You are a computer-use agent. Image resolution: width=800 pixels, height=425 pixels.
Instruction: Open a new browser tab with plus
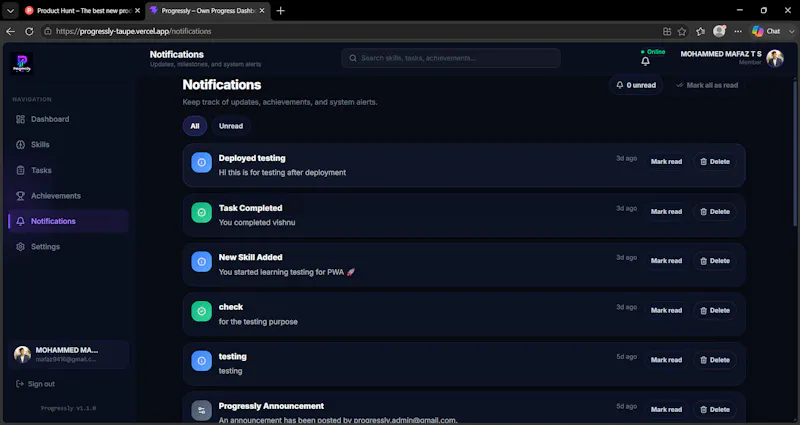[x=280, y=10]
